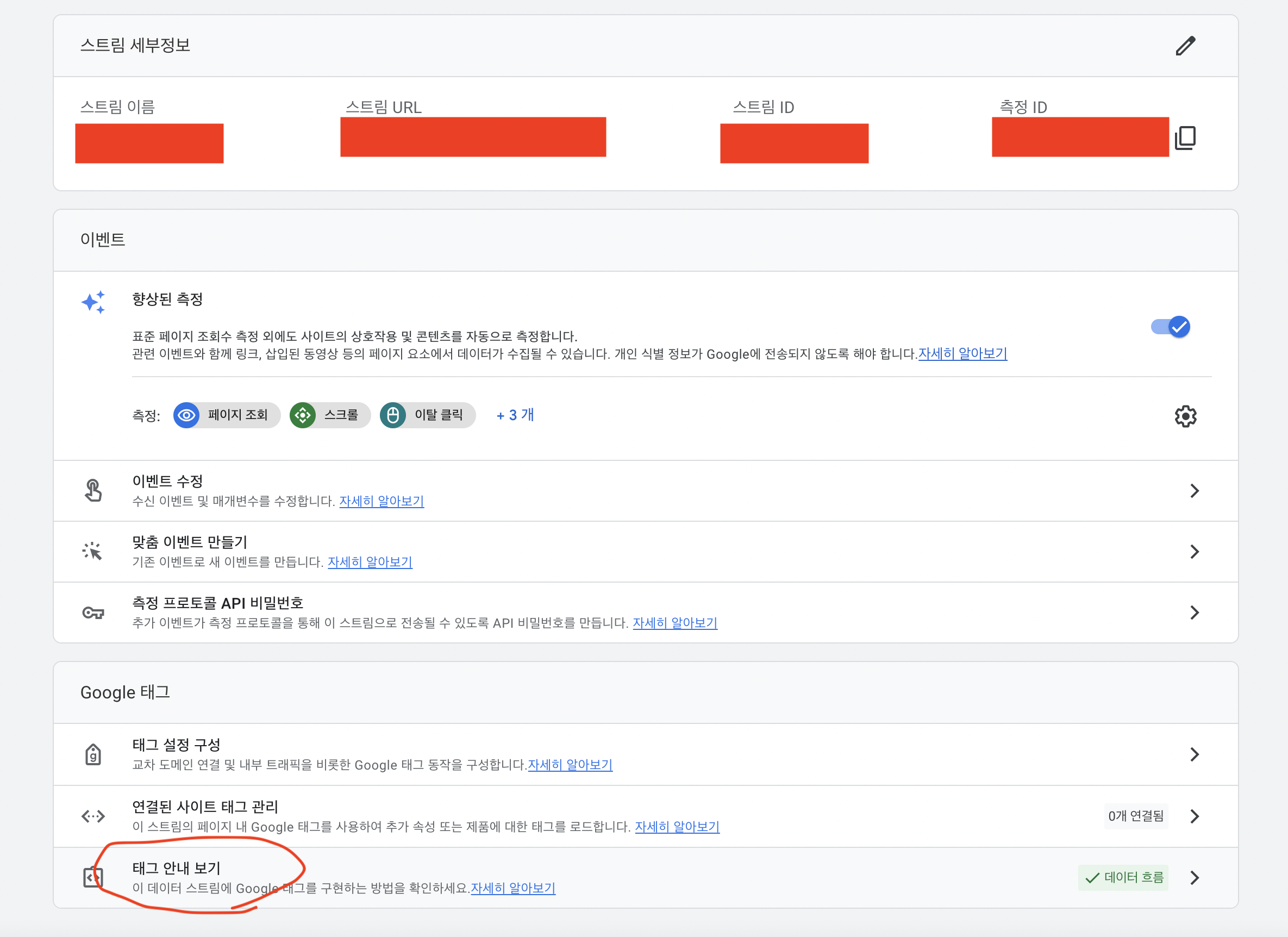This screenshot has width=1288, height=937.
Task: Copy the measurement ID with the copy icon
Action: tap(1185, 138)
